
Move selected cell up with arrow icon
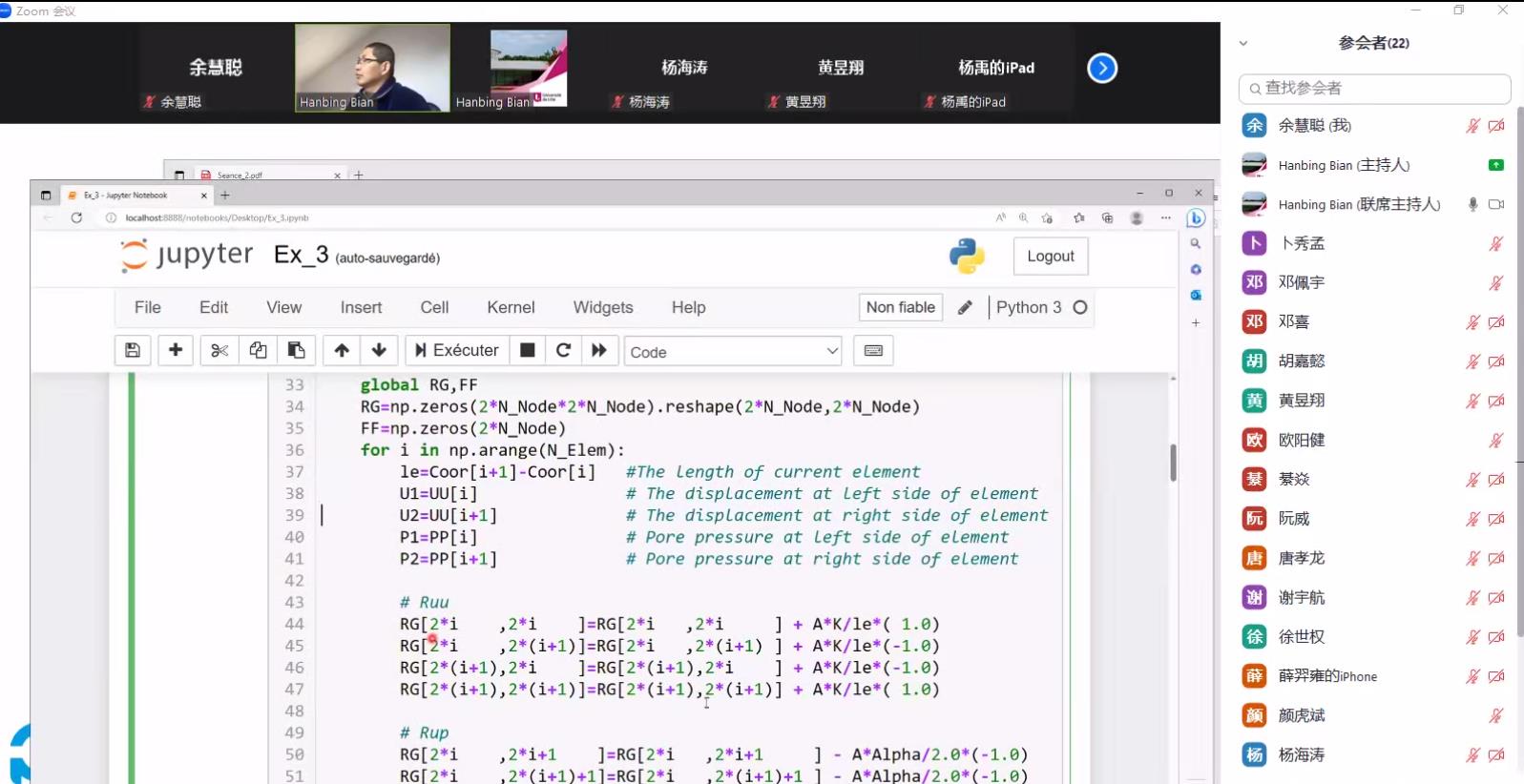pos(342,351)
